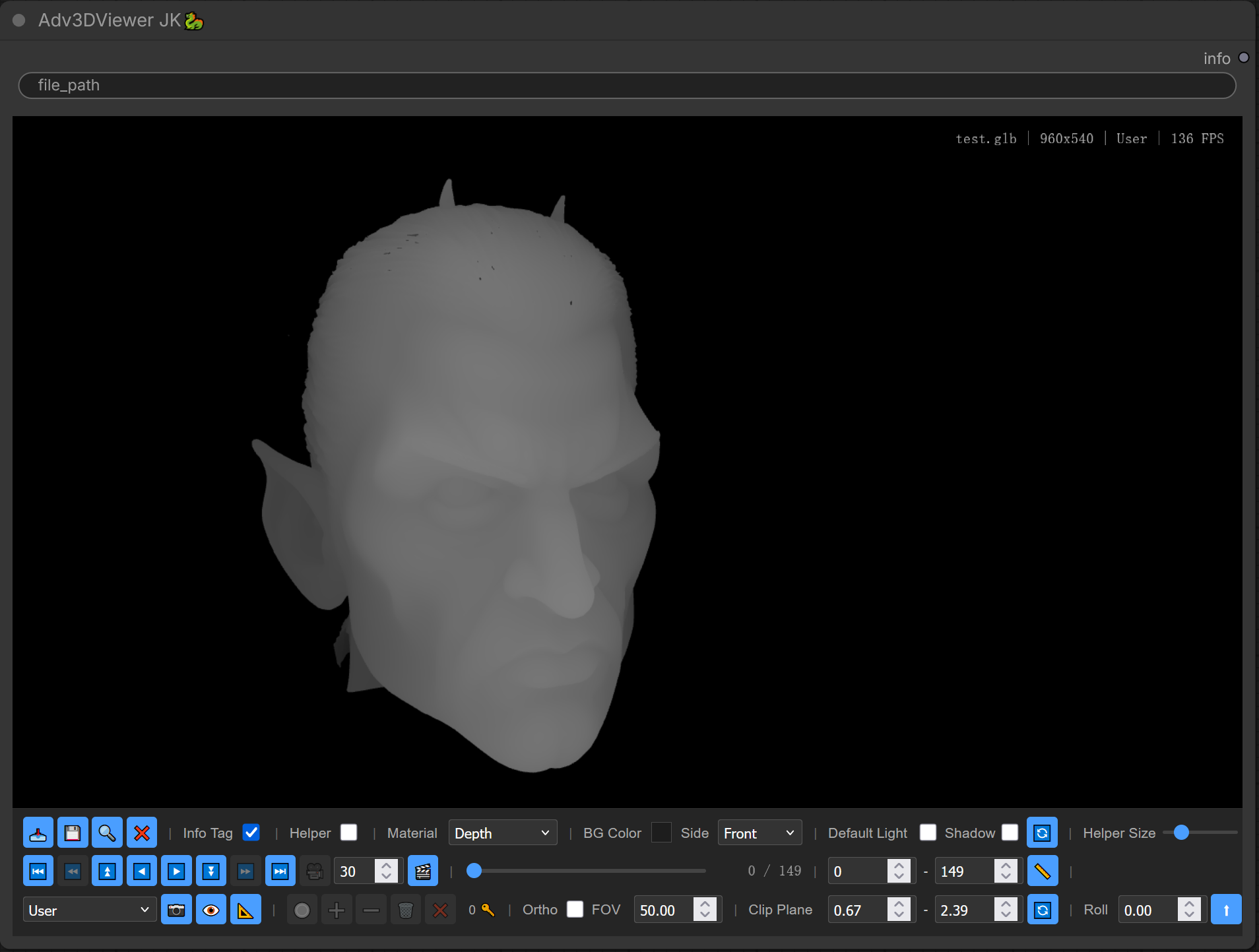The height and width of the screenshot is (952, 1259).
Task: Click the up arrow button beside Roll
Action: tap(1226, 910)
